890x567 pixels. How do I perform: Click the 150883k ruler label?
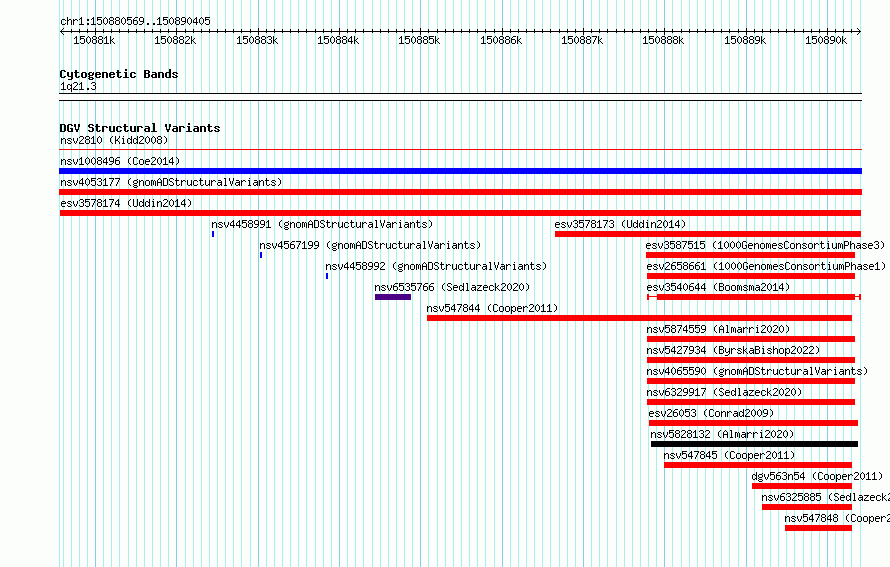pyautogui.click(x=257, y=40)
